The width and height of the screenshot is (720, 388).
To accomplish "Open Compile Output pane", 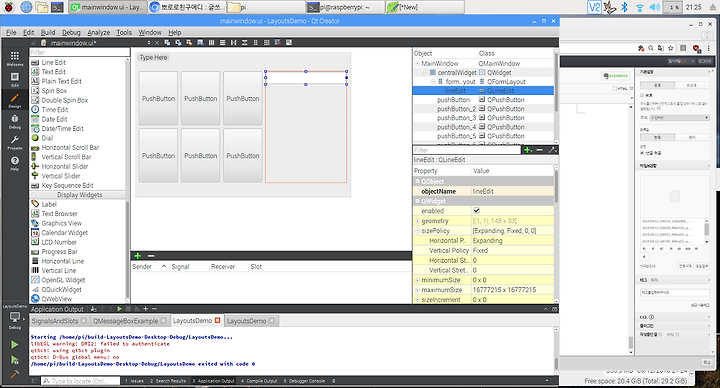I will tap(259, 381).
